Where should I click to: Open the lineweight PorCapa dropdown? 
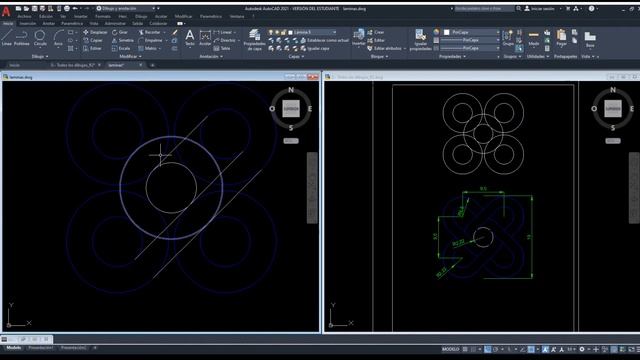pyautogui.click(x=470, y=40)
